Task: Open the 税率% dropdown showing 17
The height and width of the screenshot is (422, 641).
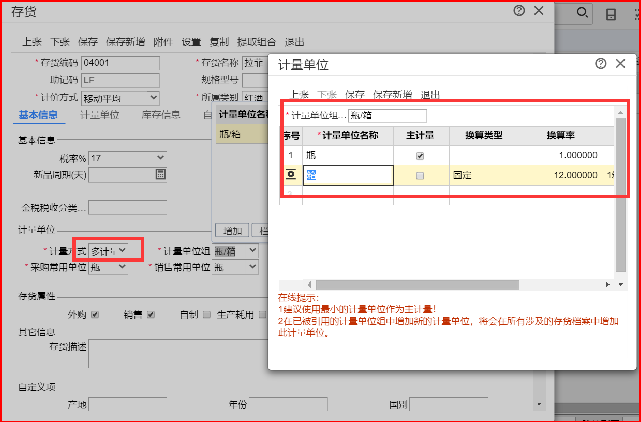Action: [x=127, y=158]
